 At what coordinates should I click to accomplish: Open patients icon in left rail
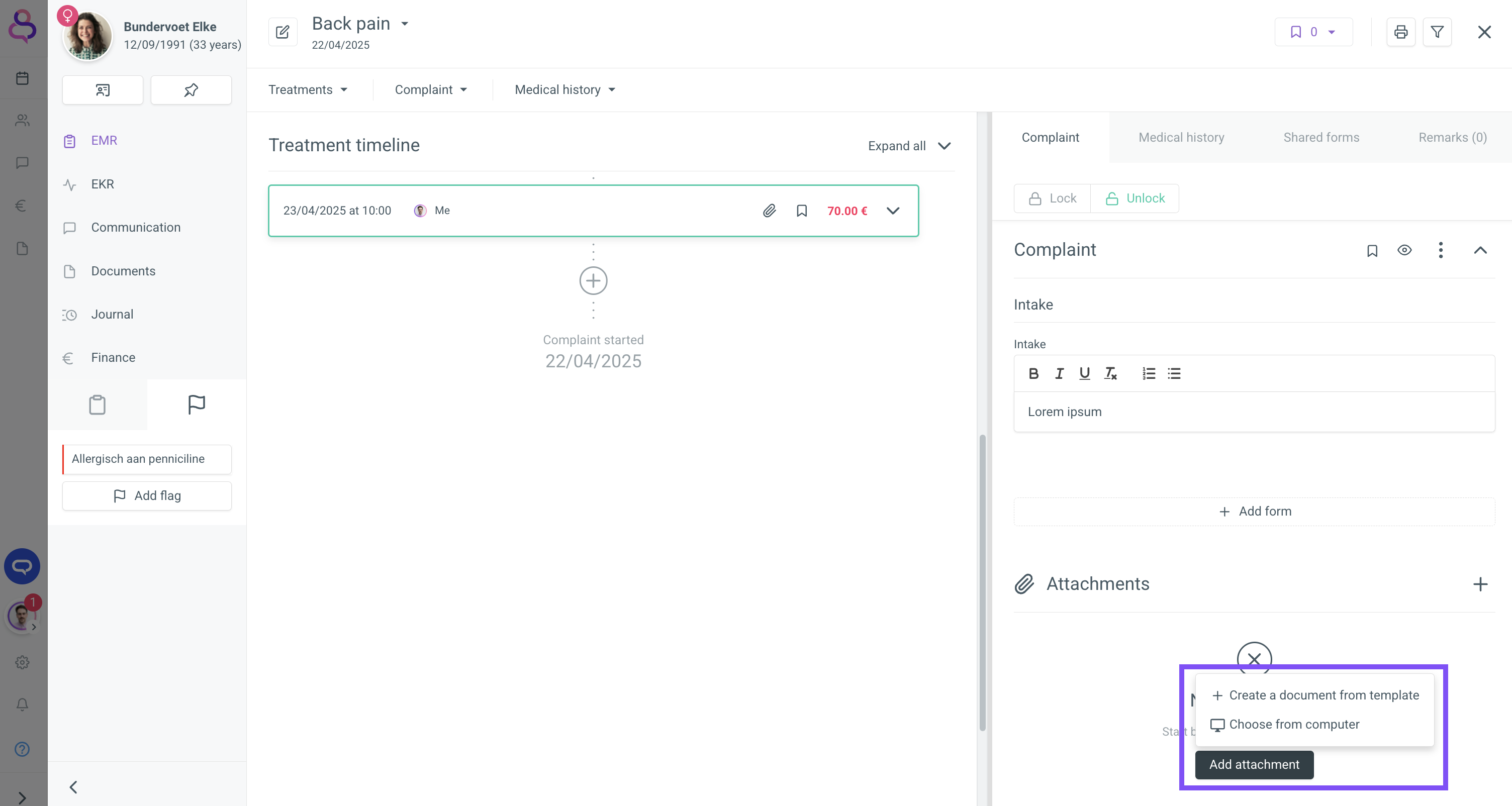[22, 120]
